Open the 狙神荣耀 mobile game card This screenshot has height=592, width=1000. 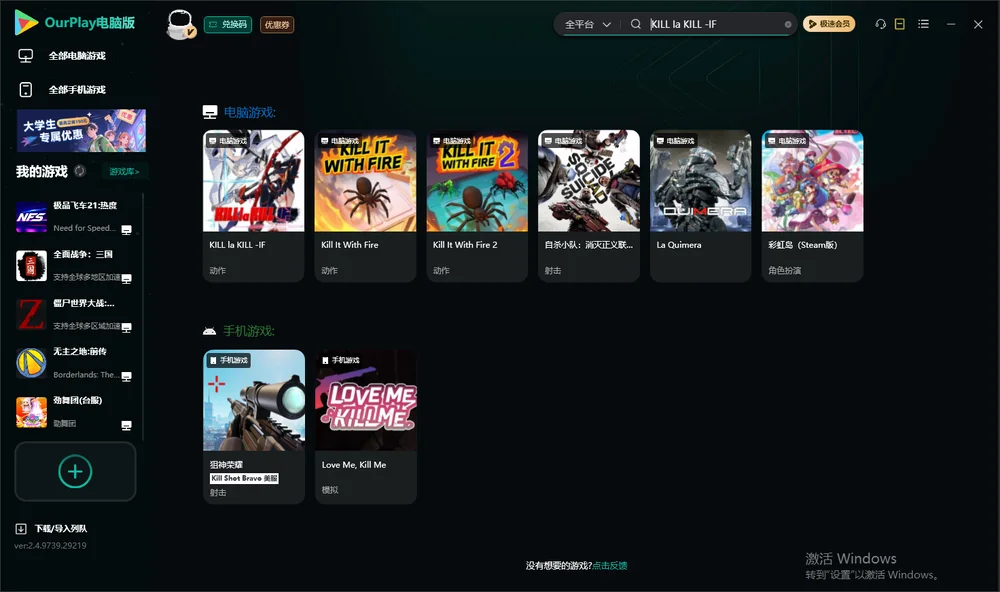click(254, 427)
